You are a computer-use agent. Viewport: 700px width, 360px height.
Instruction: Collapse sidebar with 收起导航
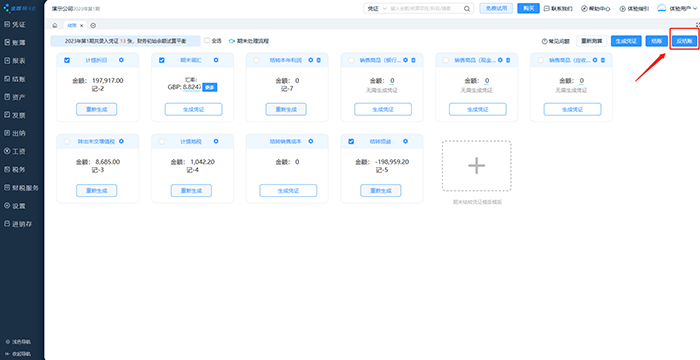18,354
